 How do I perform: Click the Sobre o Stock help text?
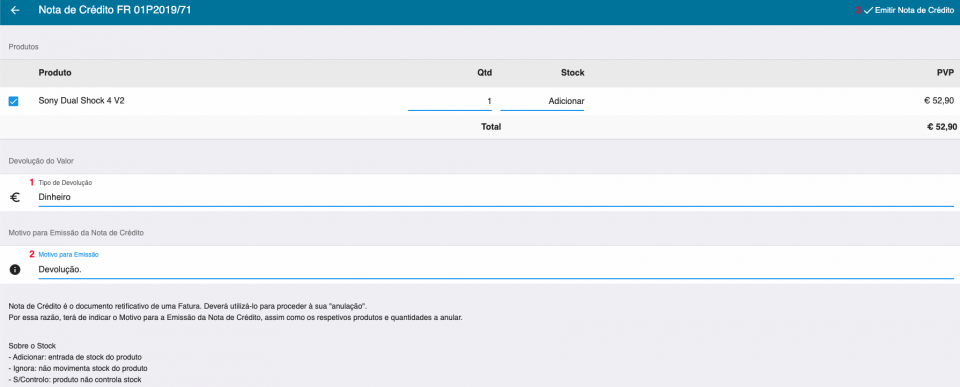pyautogui.click(x=32, y=346)
